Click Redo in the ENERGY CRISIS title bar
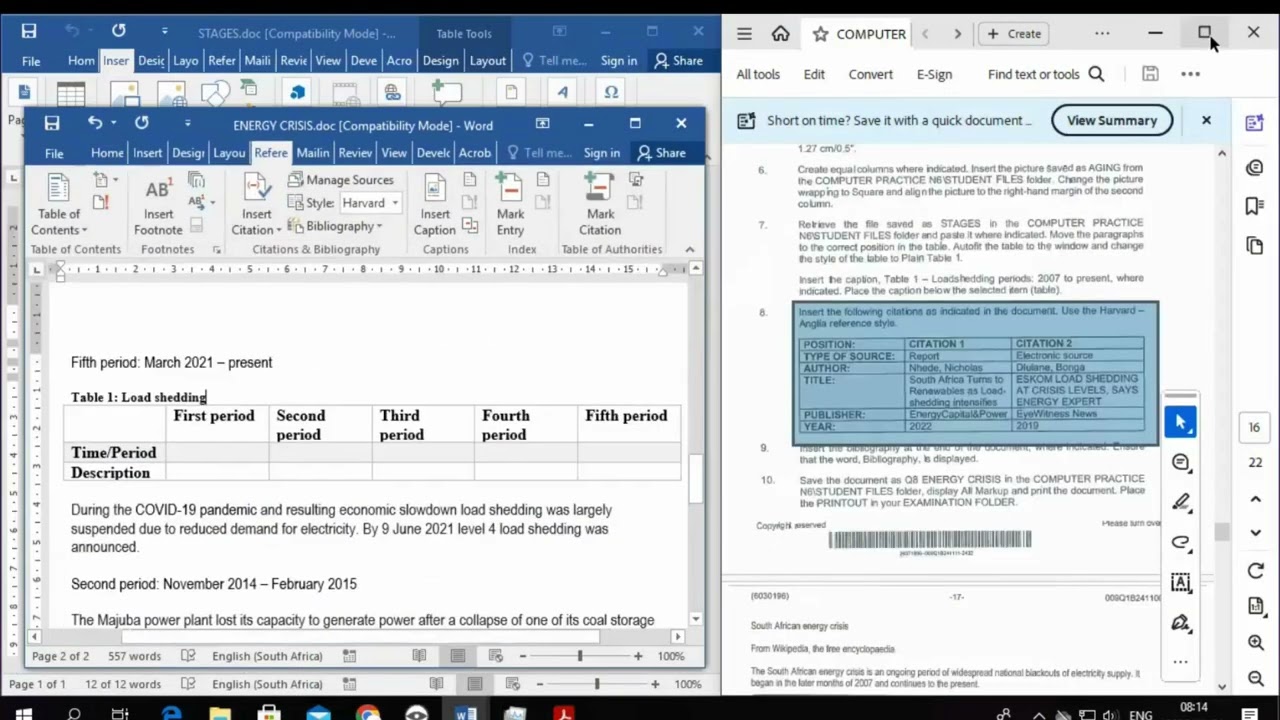1280x720 pixels. 142,123
